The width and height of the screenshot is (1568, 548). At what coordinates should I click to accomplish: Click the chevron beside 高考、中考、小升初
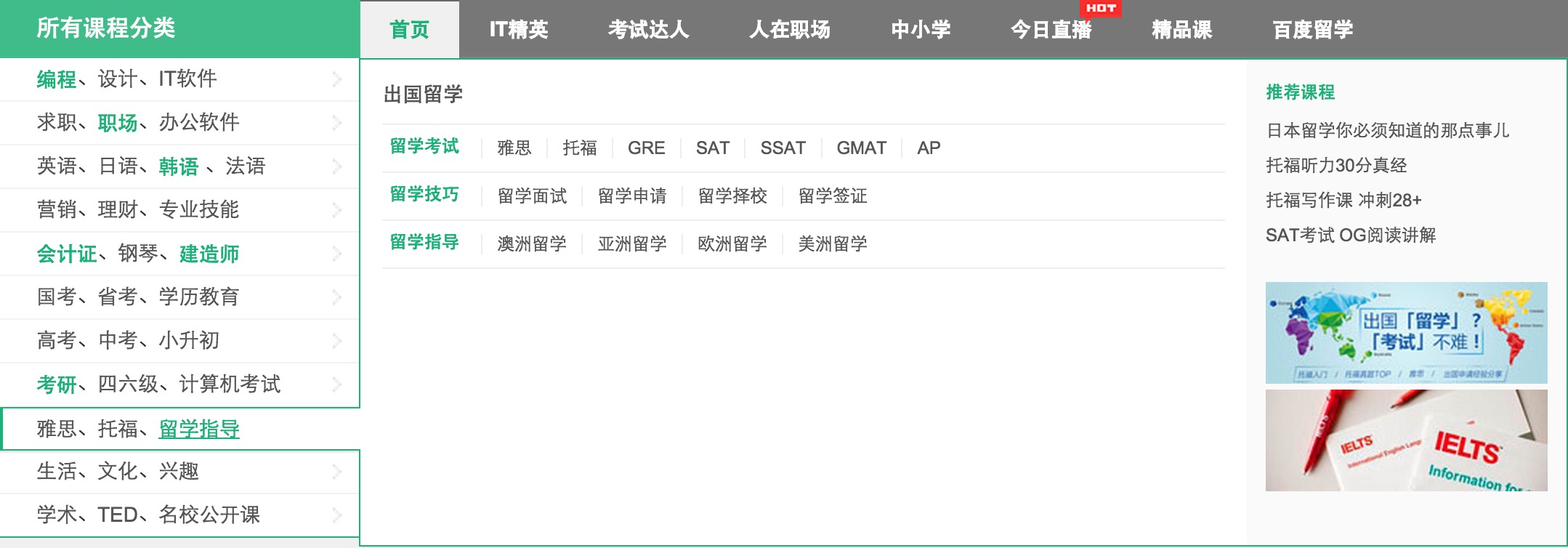pyautogui.click(x=336, y=341)
